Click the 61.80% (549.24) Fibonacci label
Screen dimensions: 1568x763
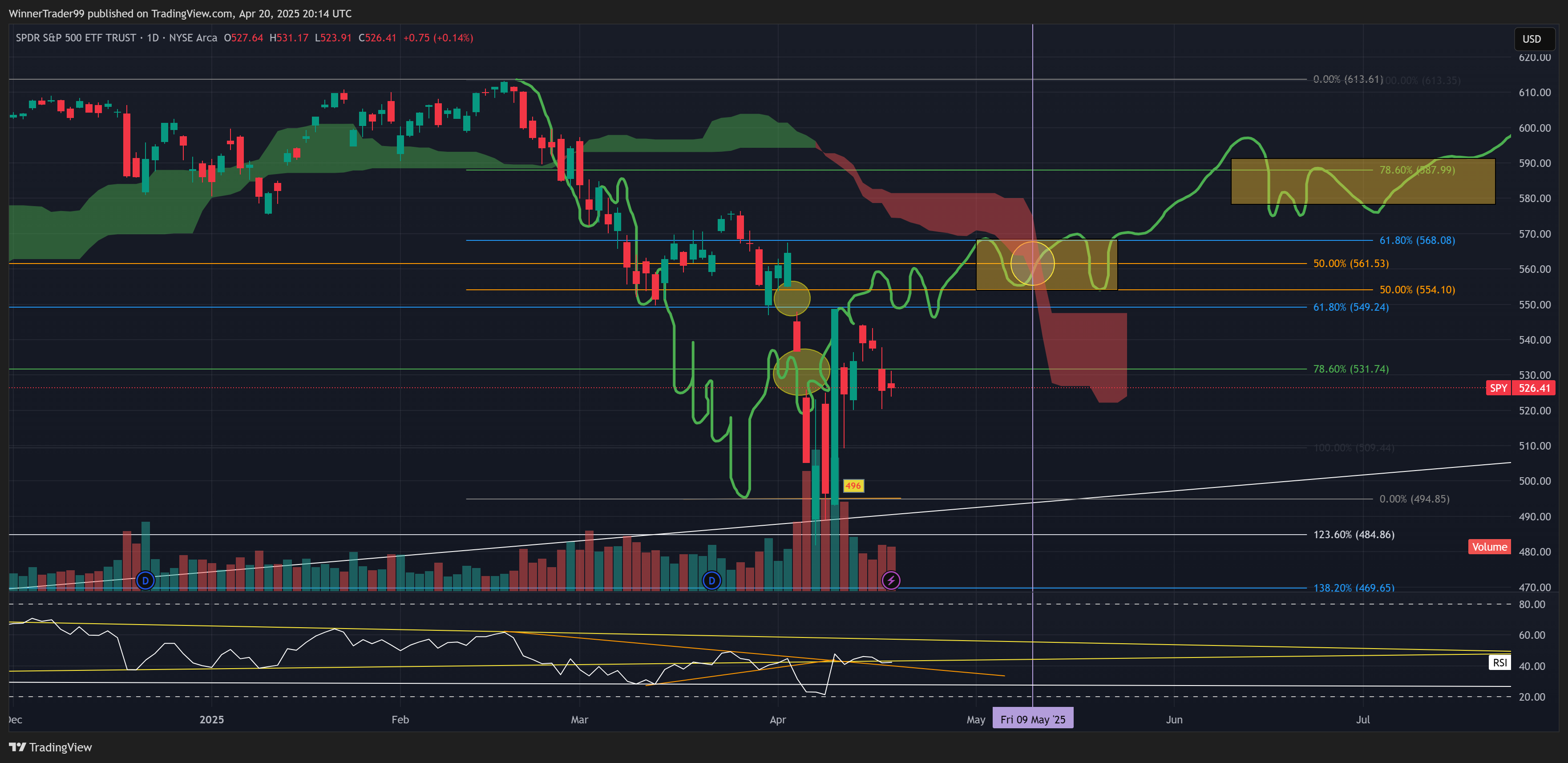tap(1351, 307)
